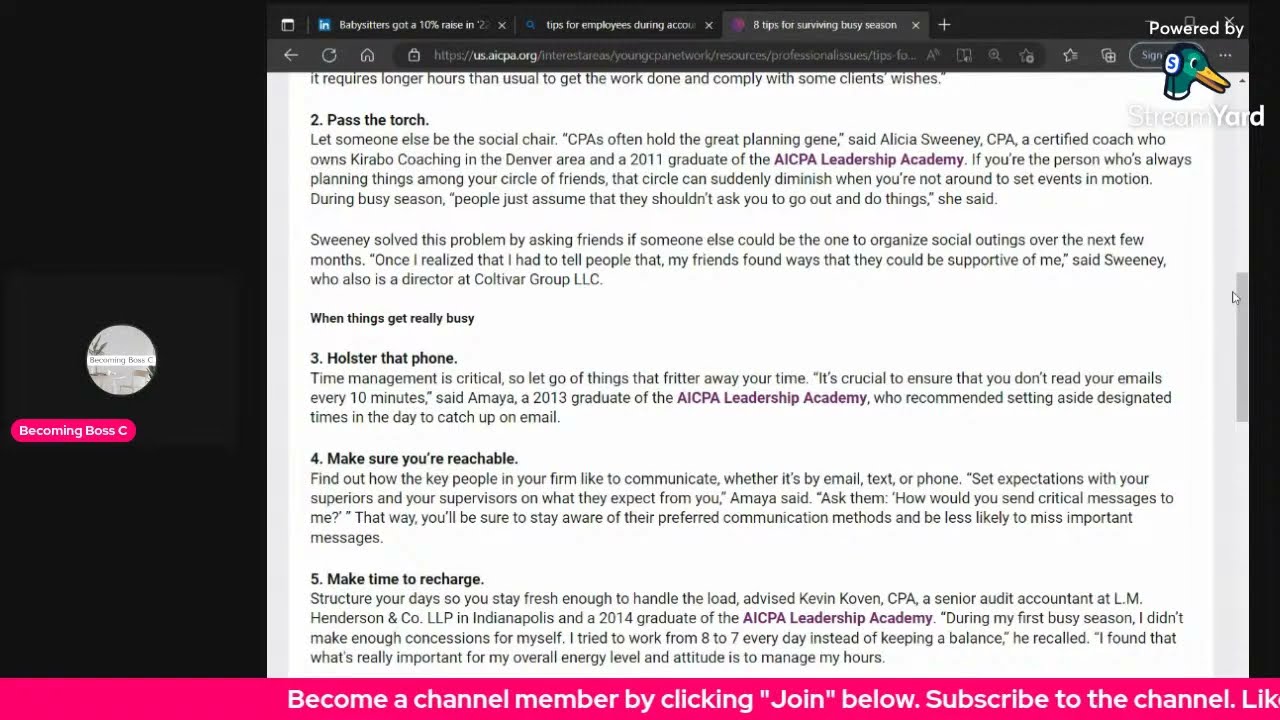Close the tips for employees search tab
Viewport: 1280px width, 720px height.
[x=709, y=25]
